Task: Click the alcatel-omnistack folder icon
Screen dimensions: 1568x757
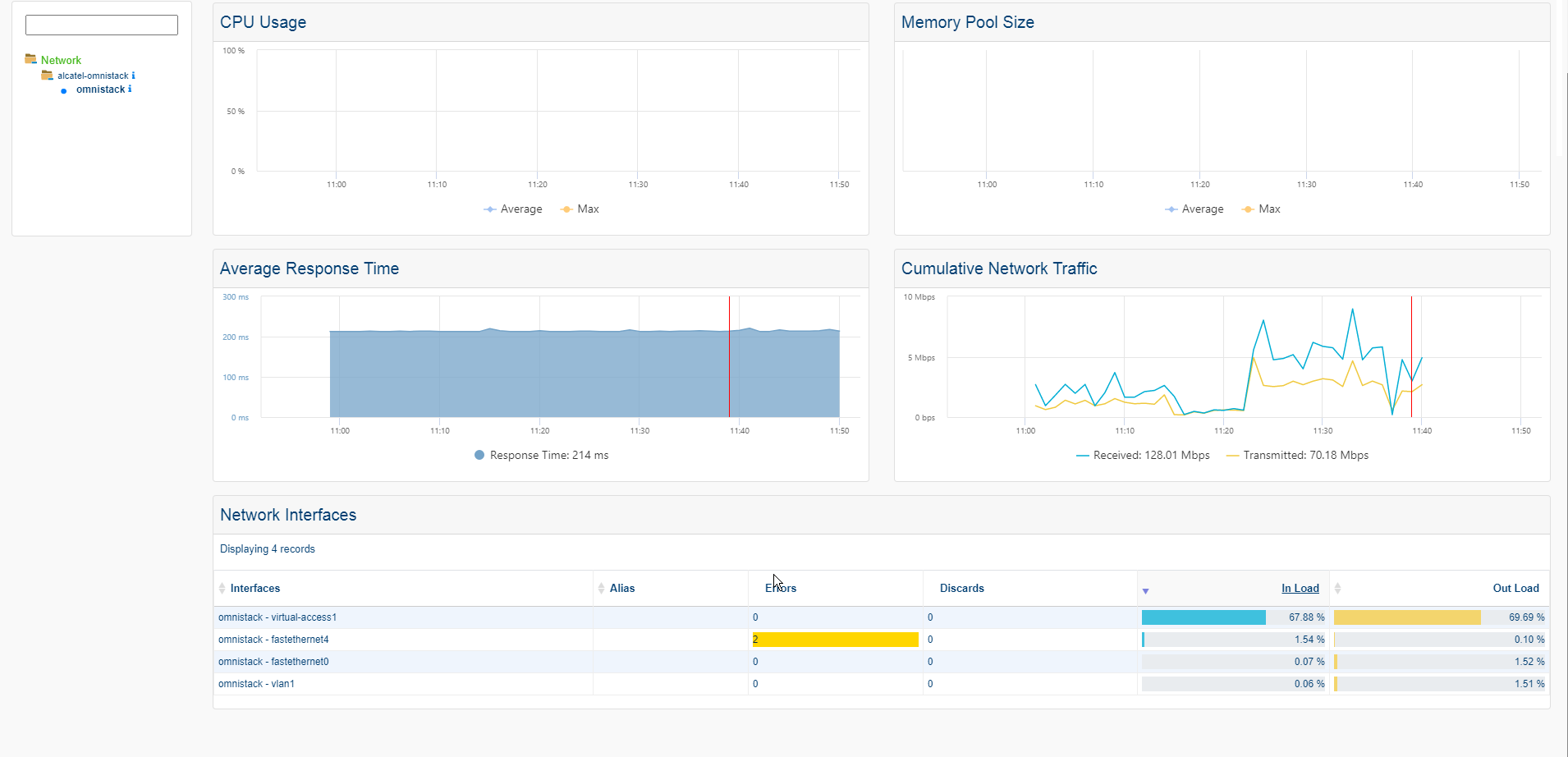Action: coord(48,76)
